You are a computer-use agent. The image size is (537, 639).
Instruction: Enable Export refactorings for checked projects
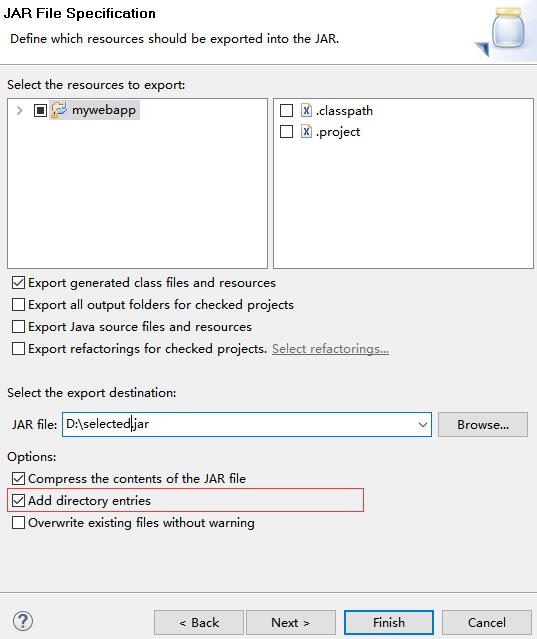coord(18,348)
